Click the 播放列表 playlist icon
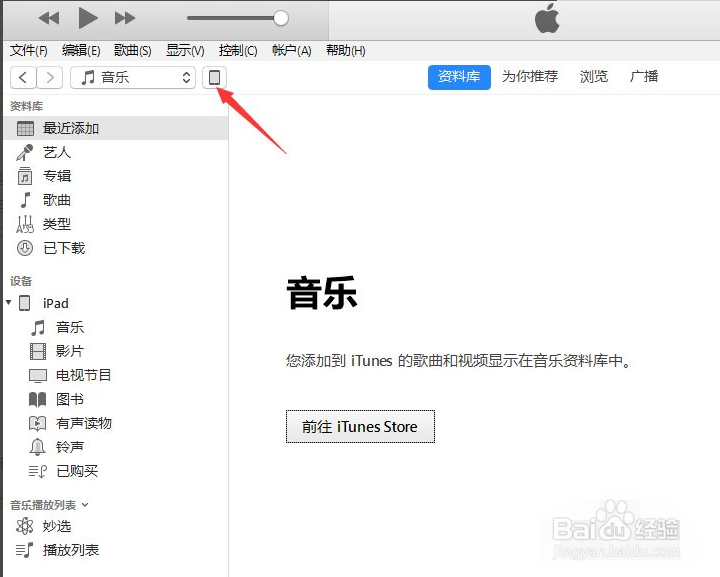The height and width of the screenshot is (577, 720). (x=25, y=550)
